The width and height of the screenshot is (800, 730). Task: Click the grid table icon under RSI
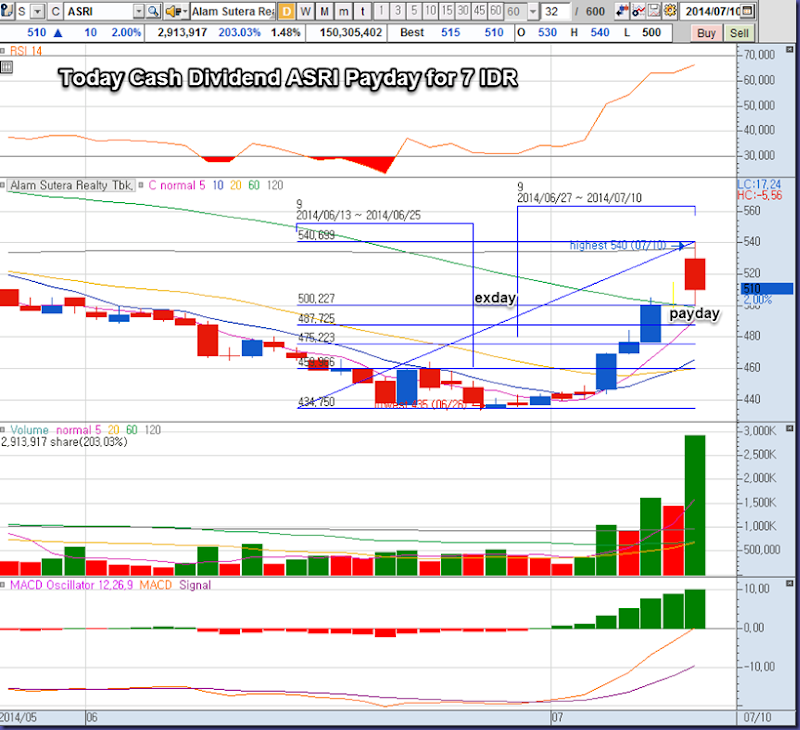pos(6,67)
